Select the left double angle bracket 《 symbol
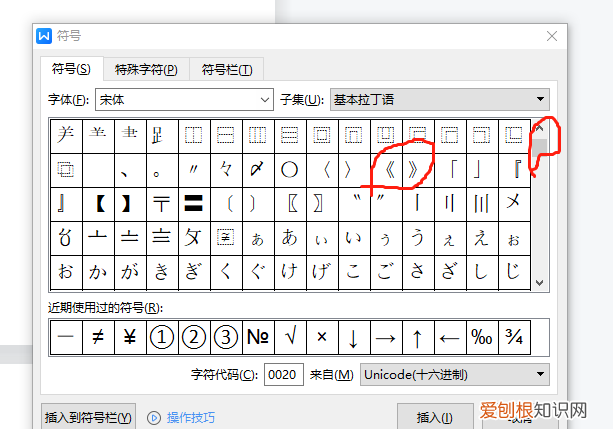The image size is (613, 429). coord(387,170)
